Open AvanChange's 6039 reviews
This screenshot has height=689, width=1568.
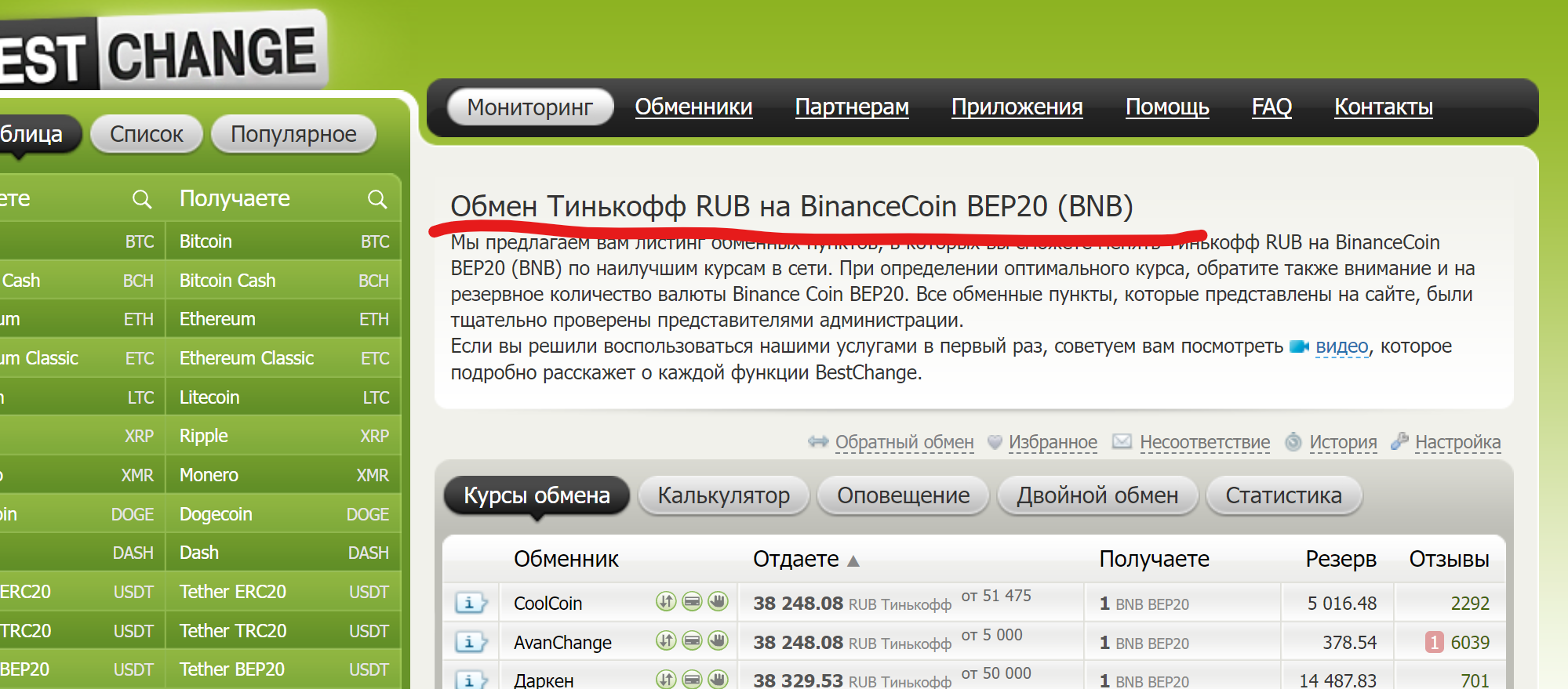[1470, 643]
